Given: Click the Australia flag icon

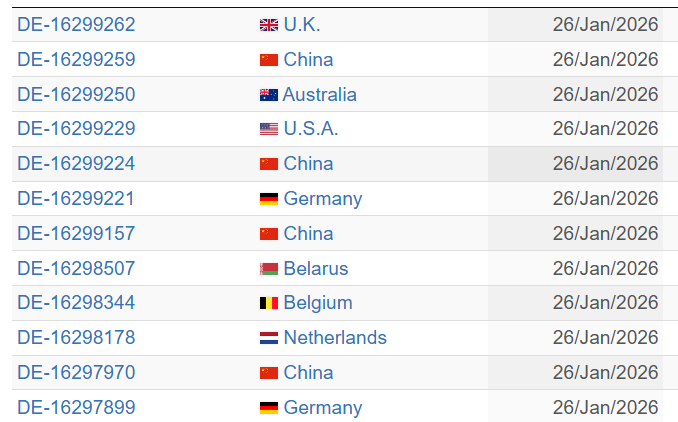Looking at the screenshot, I should pos(268,95).
